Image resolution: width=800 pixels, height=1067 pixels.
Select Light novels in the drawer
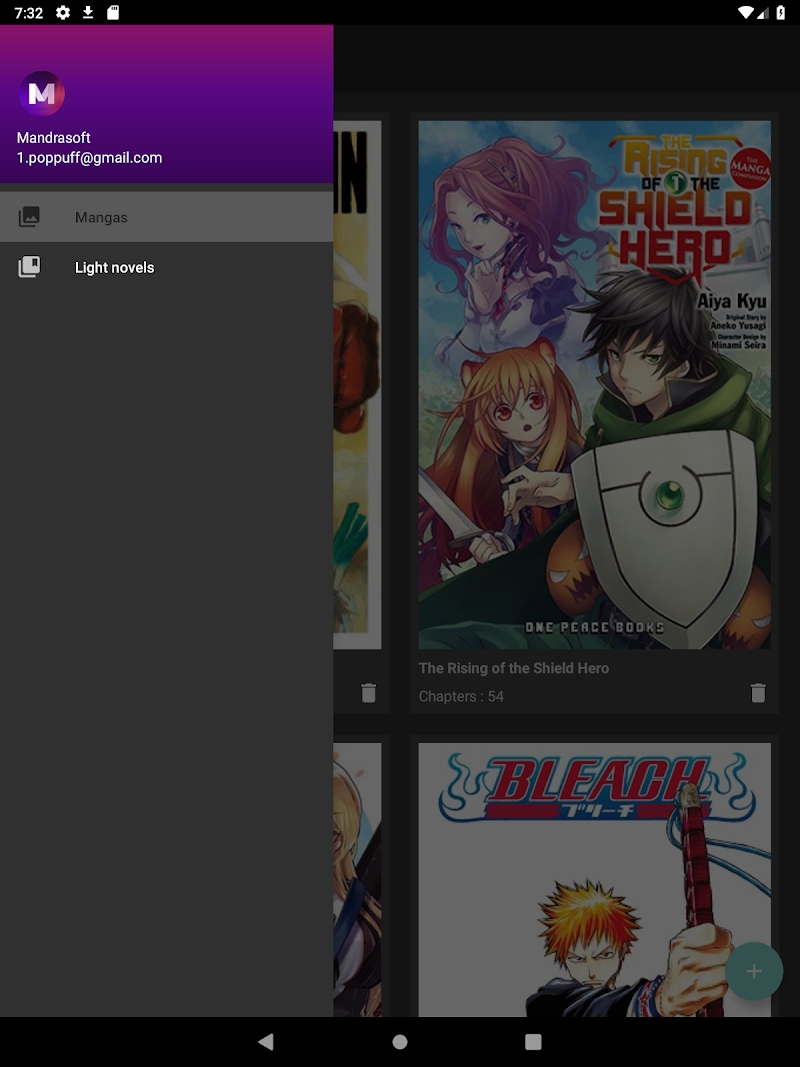coord(167,267)
